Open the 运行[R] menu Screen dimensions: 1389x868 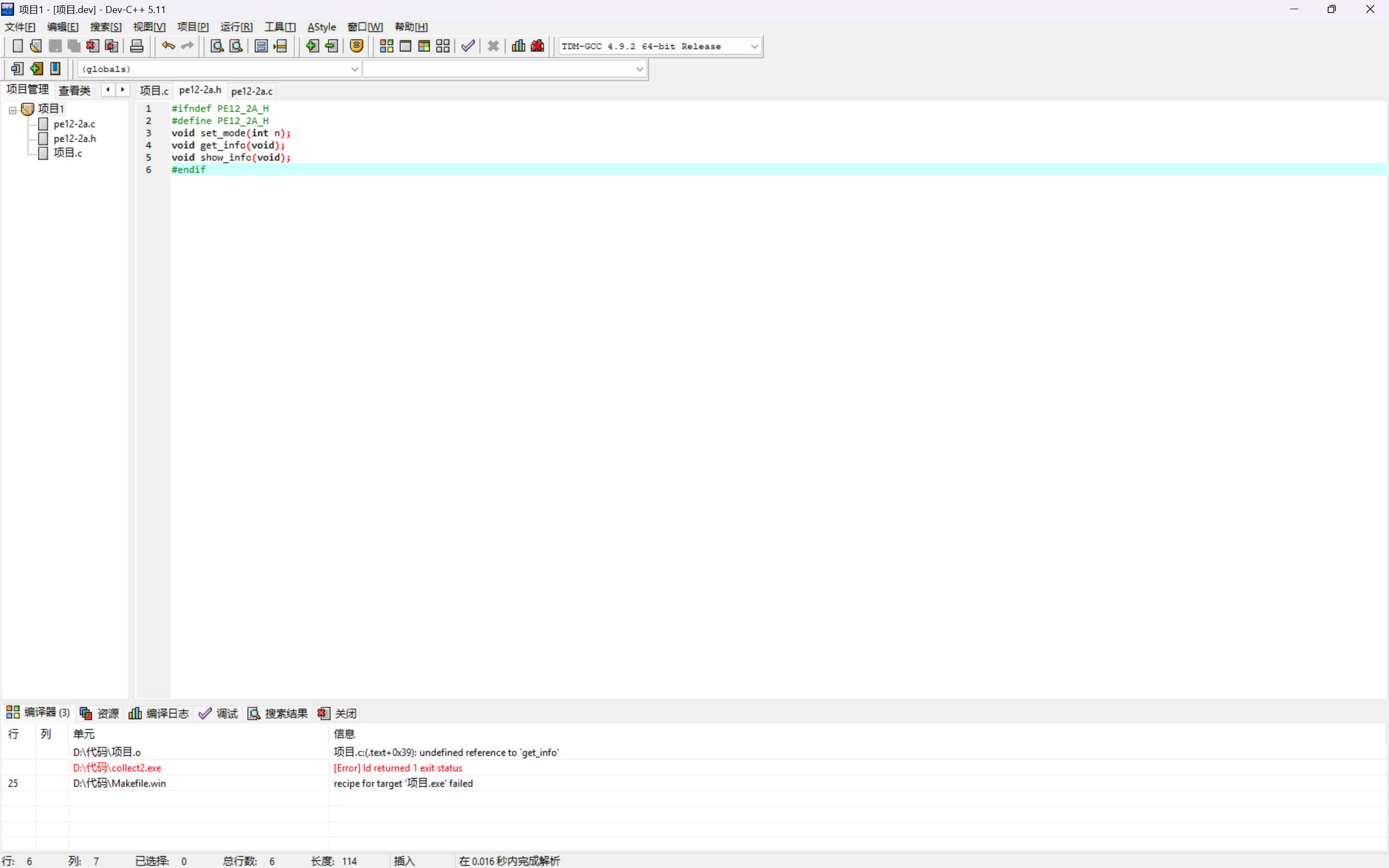(236, 27)
